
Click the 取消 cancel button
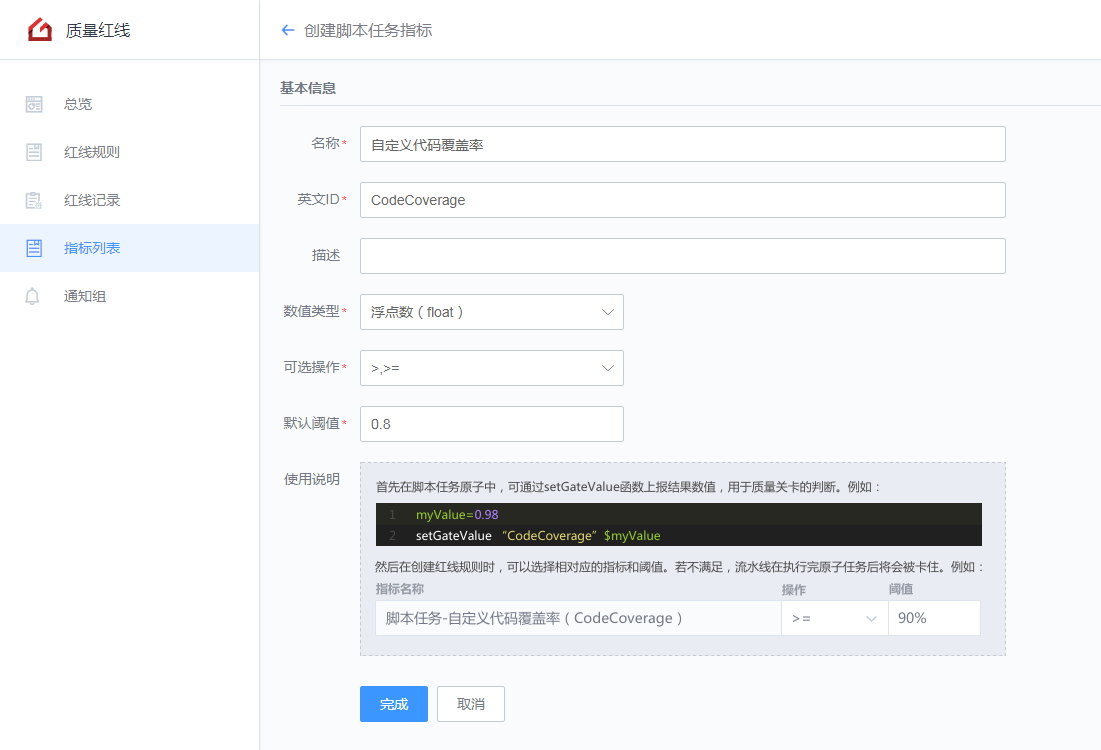pos(471,704)
